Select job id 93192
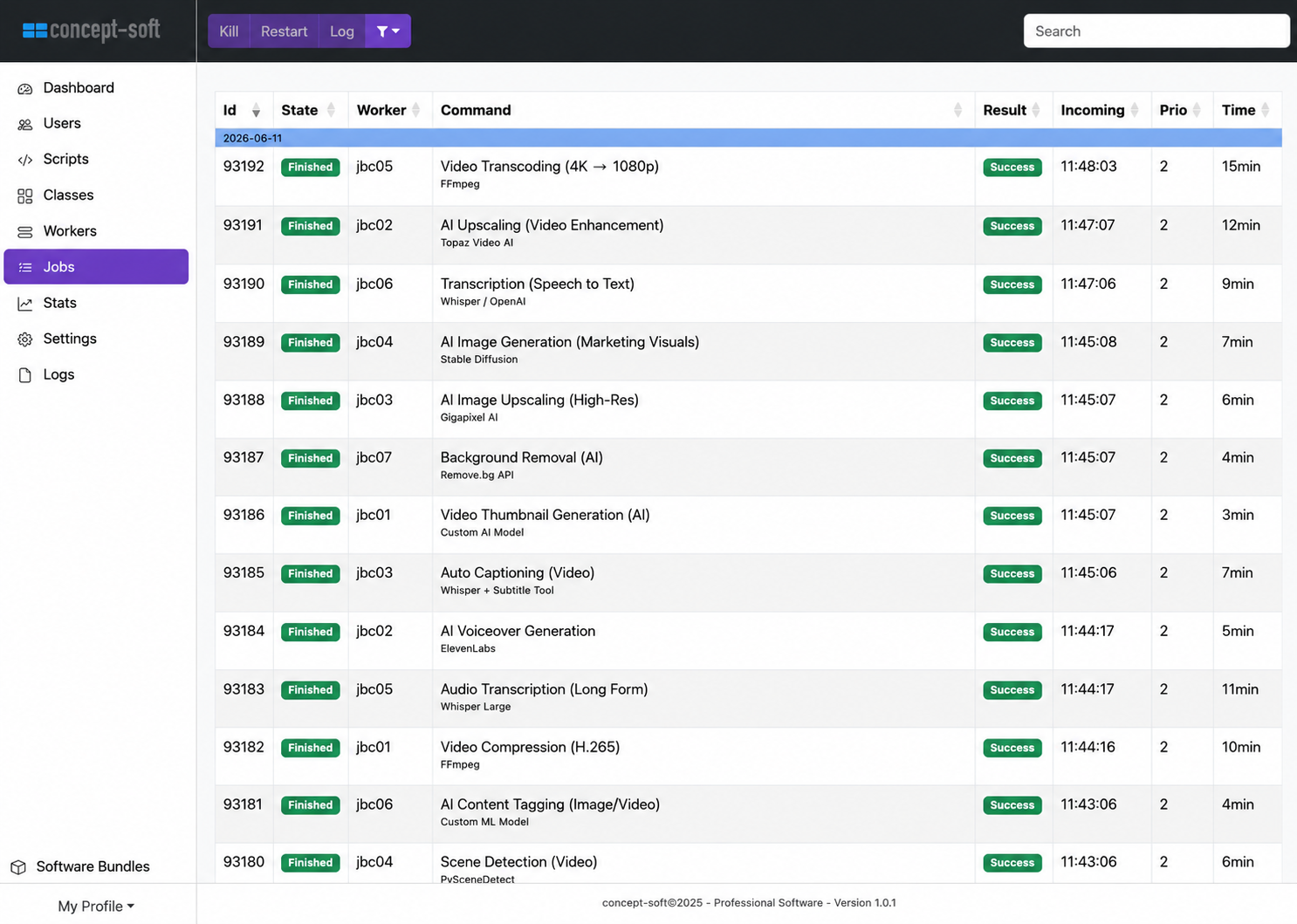This screenshot has width=1297, height=924. click(x=244, y=167)
